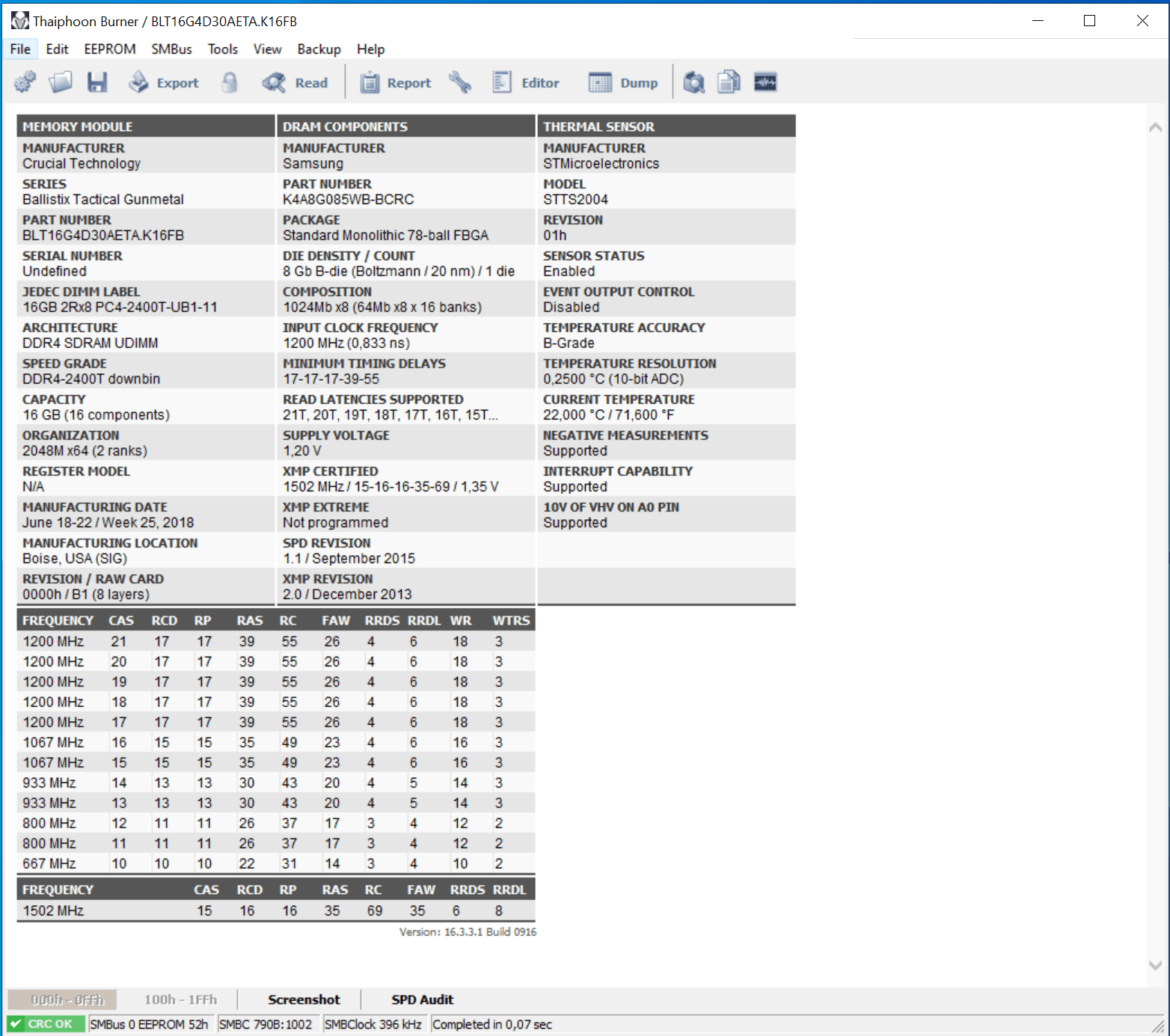
Task: Click the magnifier search icon after Dump
Action: pyautogui.click(x=694, y=82)
